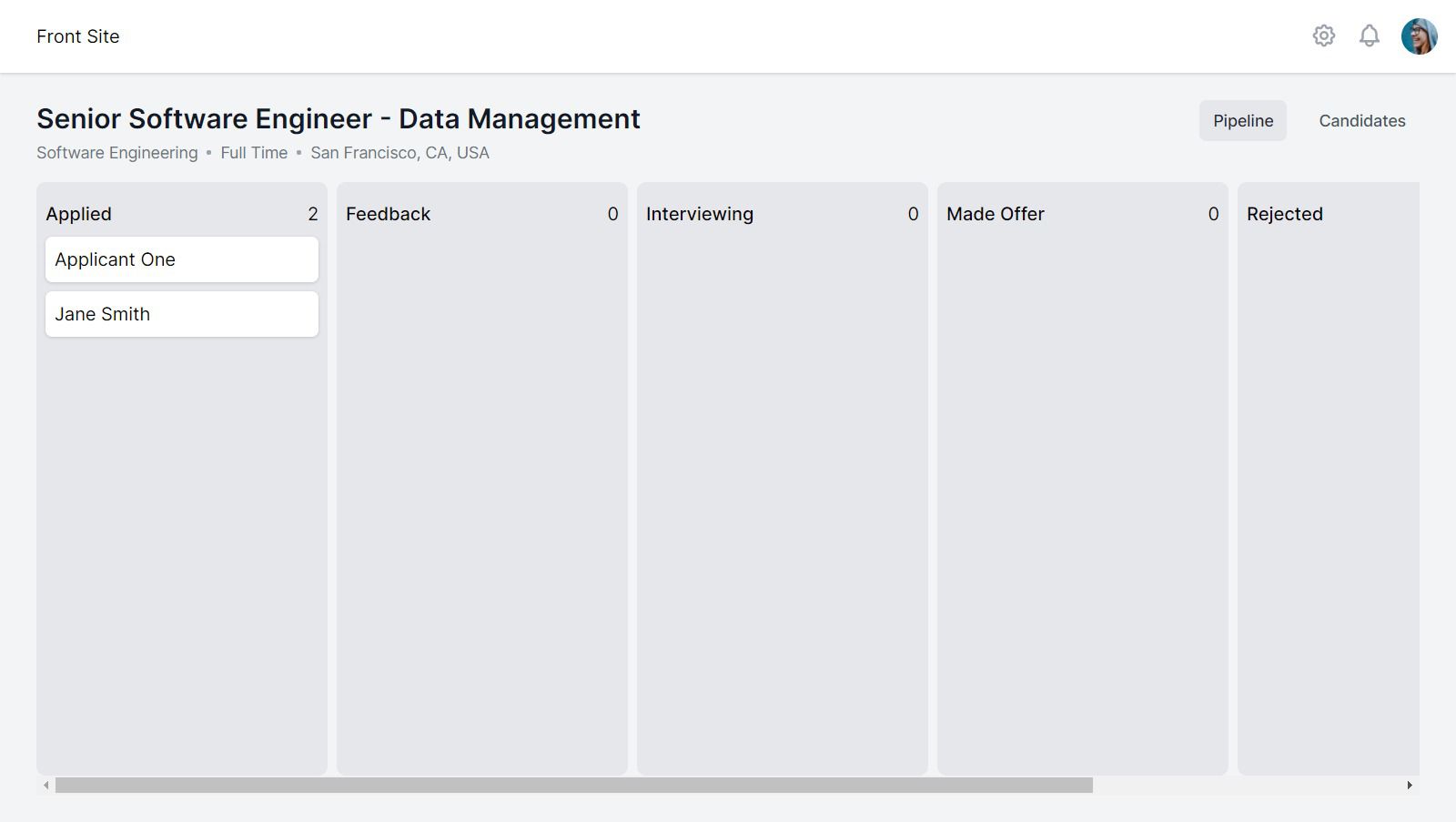Click the Senior Software Engineer job title

point(338,118)
